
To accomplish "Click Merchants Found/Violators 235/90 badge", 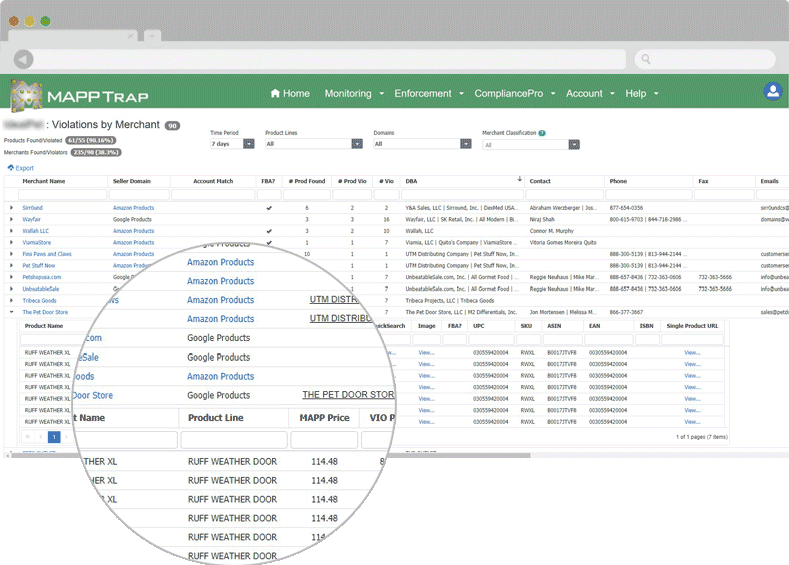I will click(x=96, y=152).
